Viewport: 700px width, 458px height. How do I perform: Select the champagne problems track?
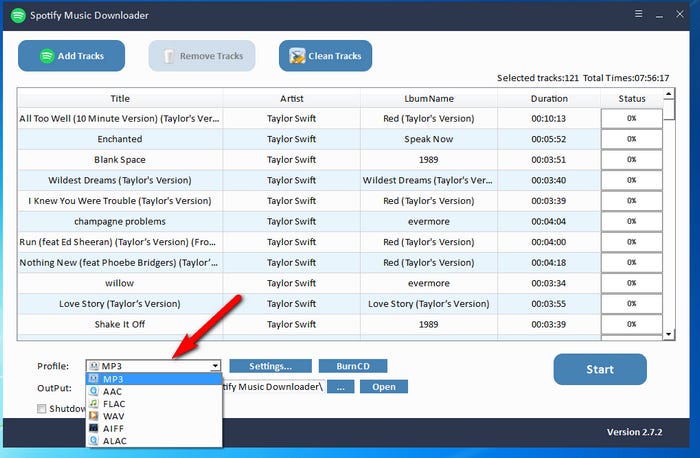(x=120, y=221)
